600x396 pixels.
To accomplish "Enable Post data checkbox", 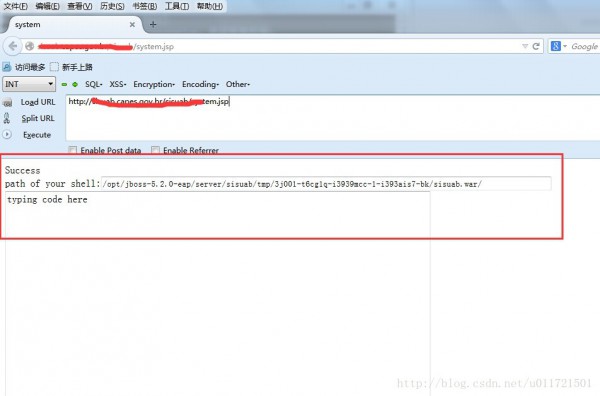I will [72, 150].
